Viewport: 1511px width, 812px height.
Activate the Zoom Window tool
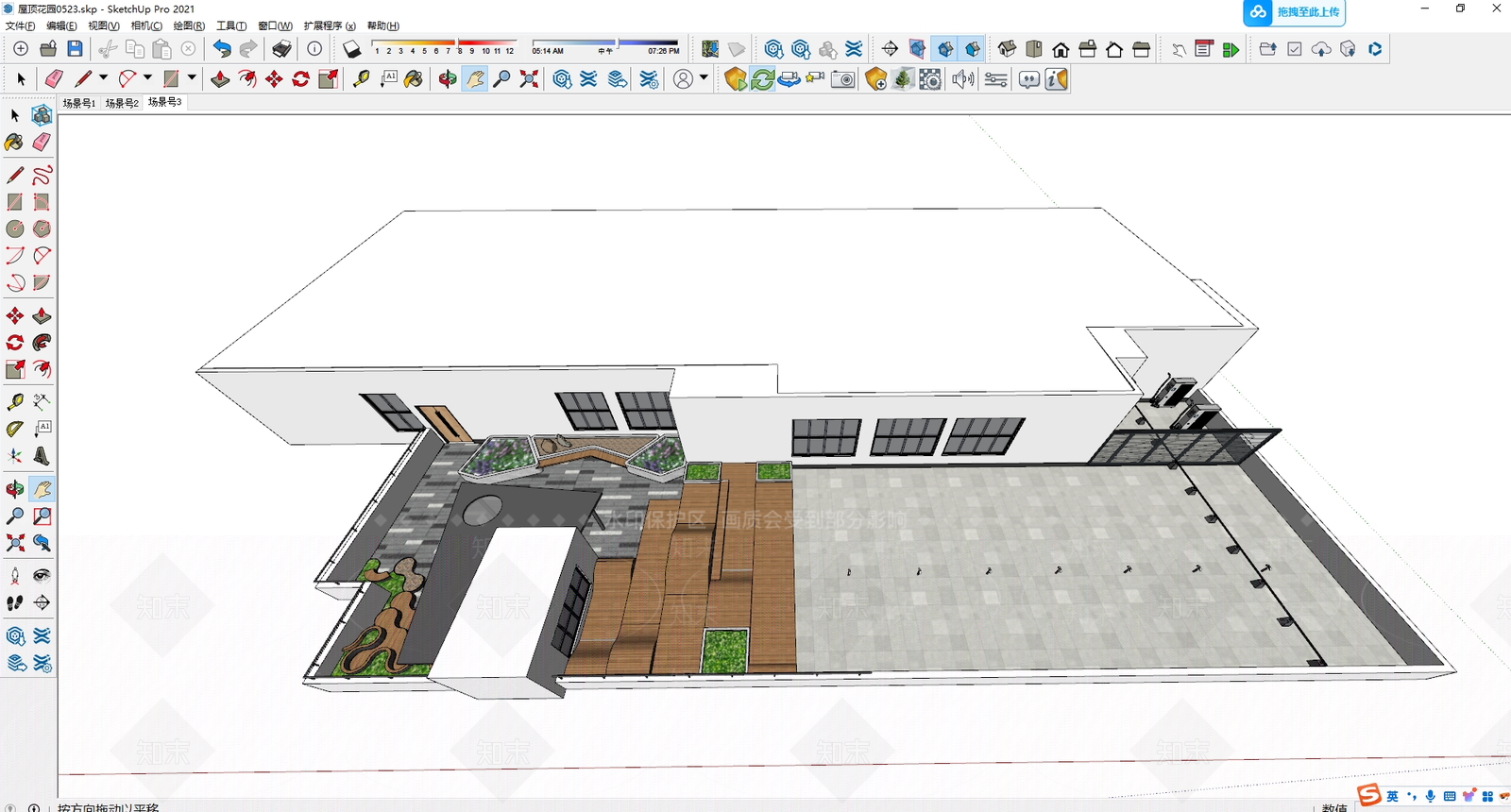[42, 516]
